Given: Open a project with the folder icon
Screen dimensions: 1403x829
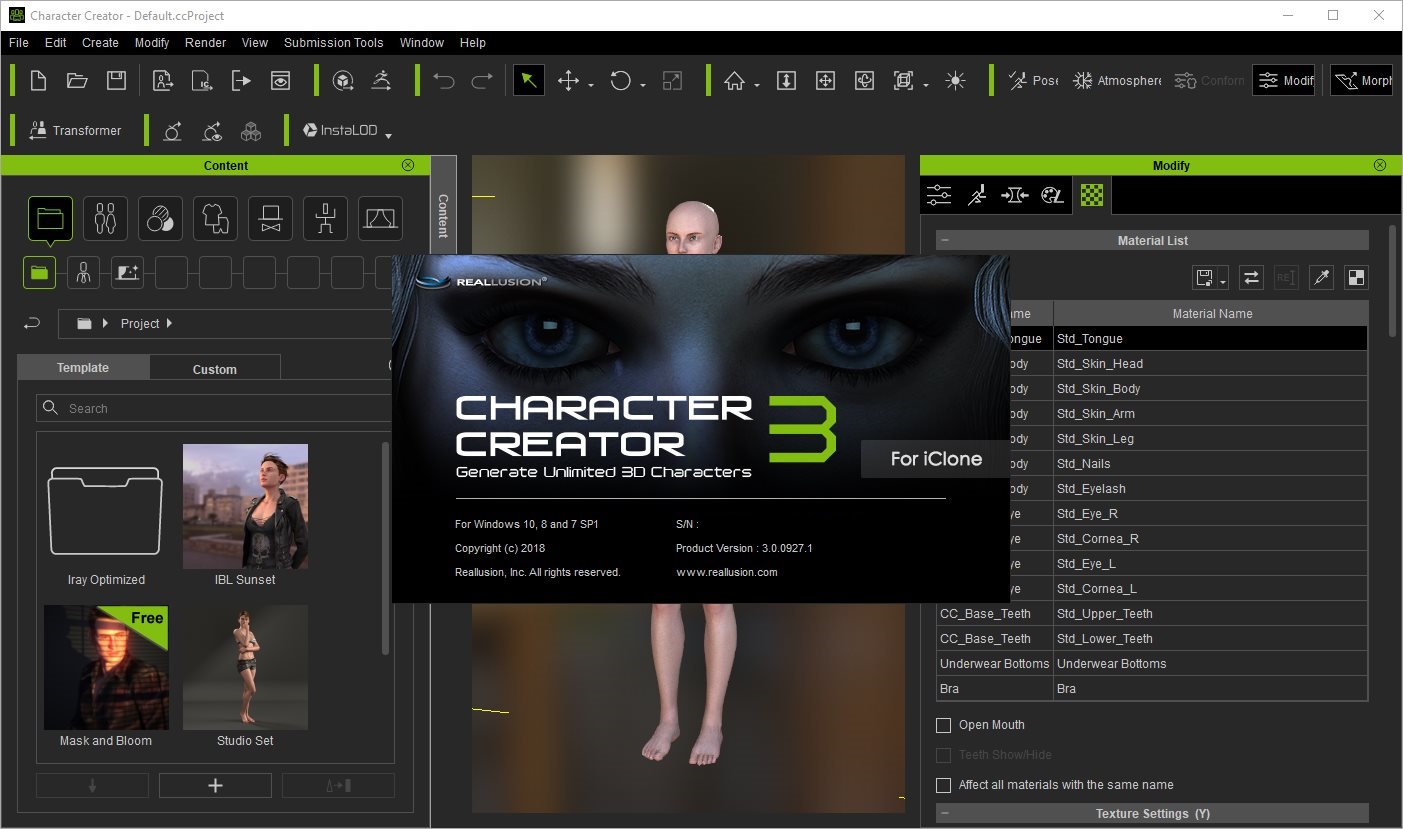Looking at the screenshot, I should coord(77,81).
